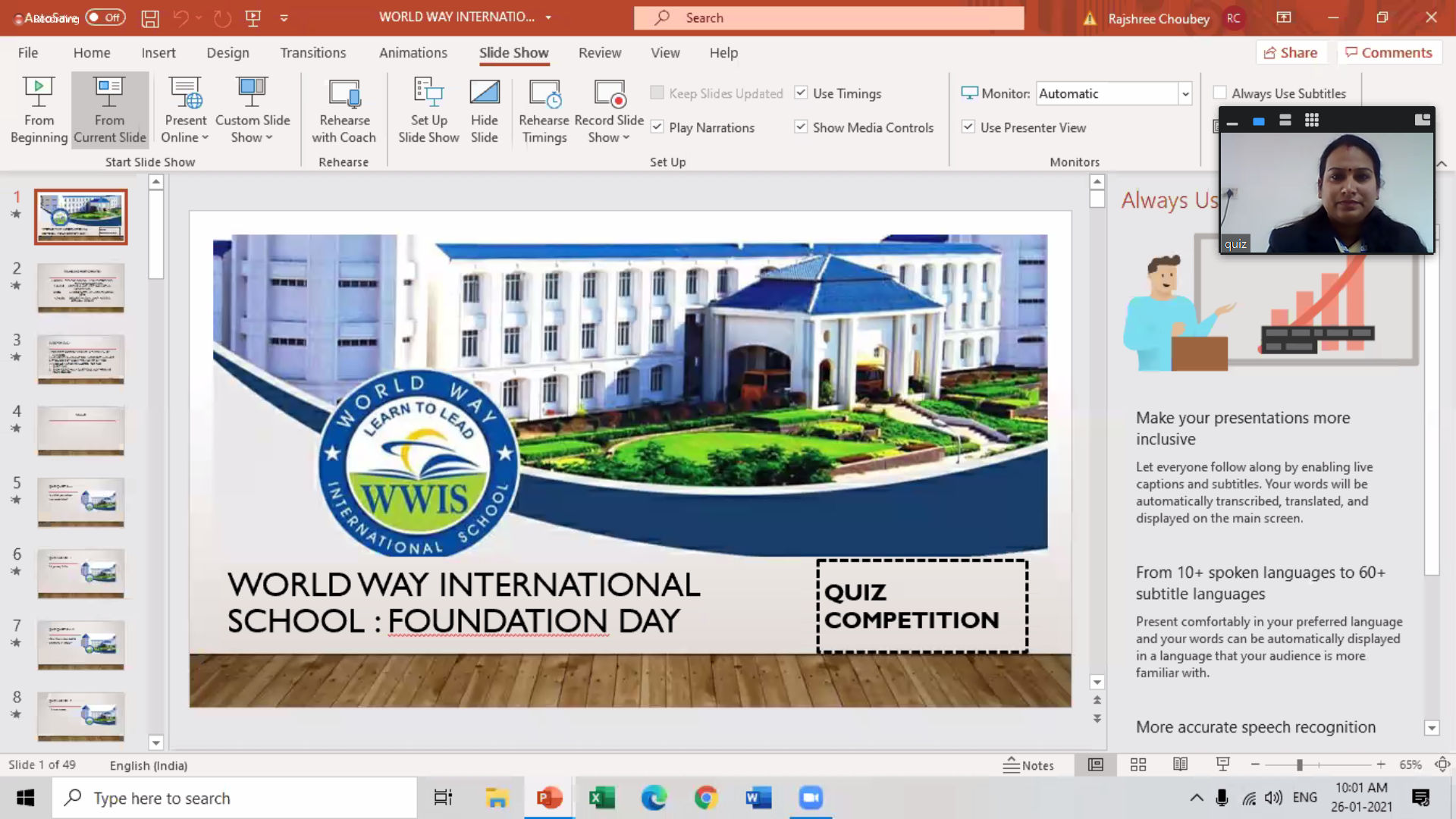
Task: Toggle Keep Slides Updated checkbox
Action: click(x=657, y=93)
